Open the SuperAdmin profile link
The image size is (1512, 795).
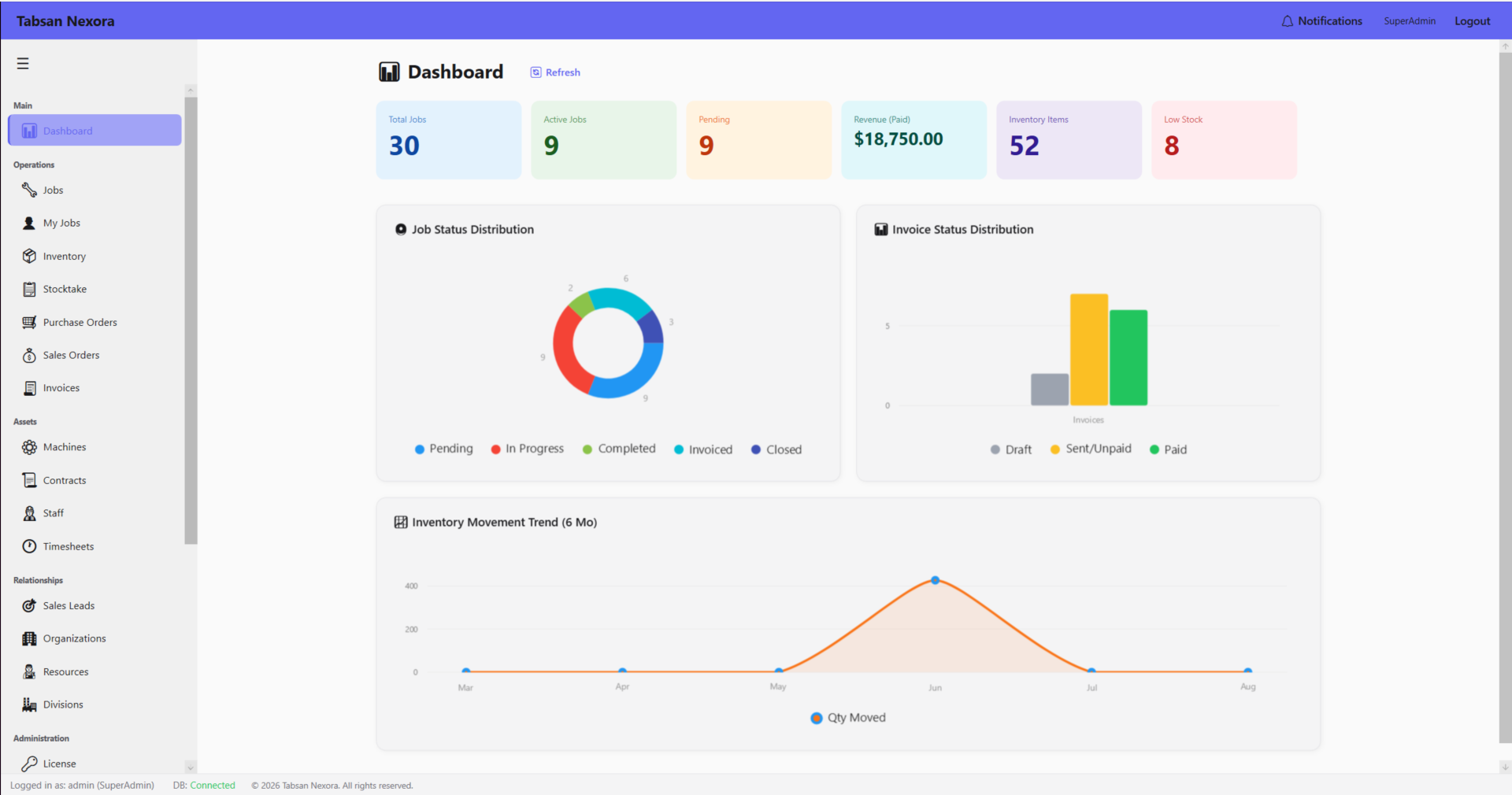pyautogui.click(x=1410, y=21)
